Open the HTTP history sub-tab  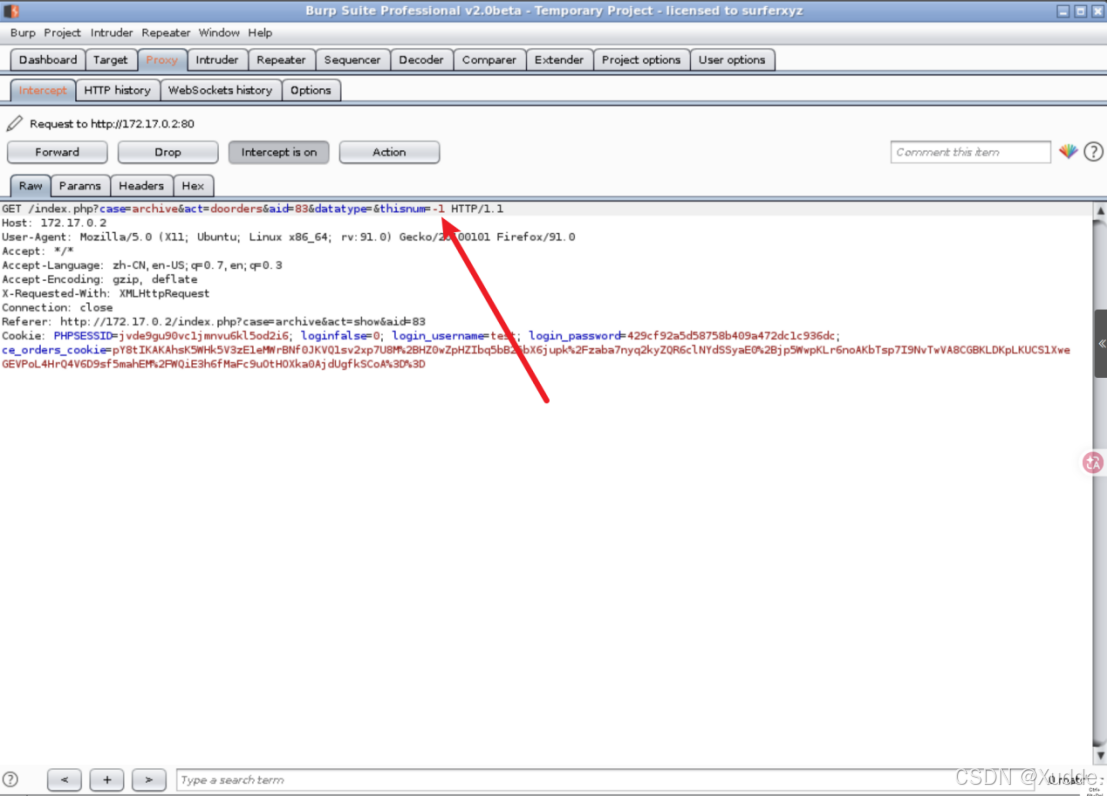[117, 90]
